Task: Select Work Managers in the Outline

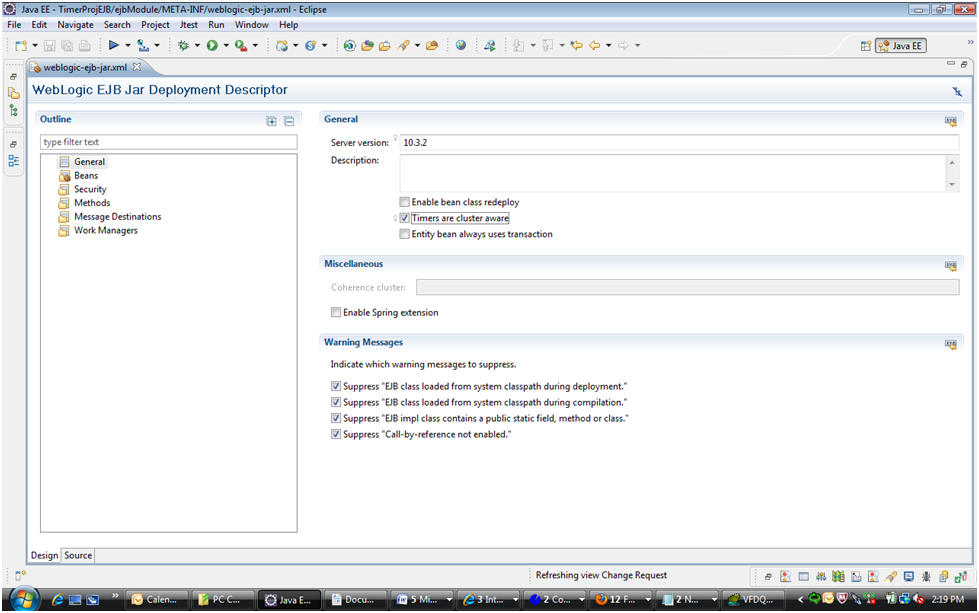Action: pos(106,230)
